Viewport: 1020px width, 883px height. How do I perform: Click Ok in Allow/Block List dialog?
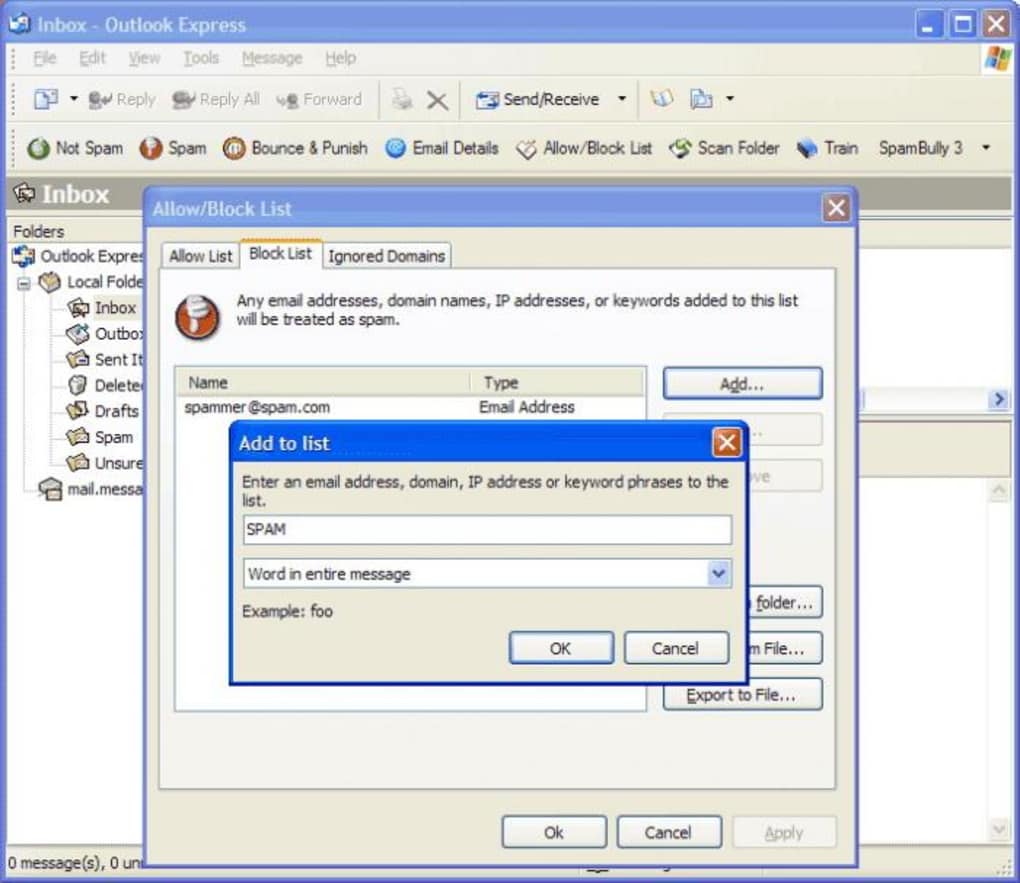554,832
